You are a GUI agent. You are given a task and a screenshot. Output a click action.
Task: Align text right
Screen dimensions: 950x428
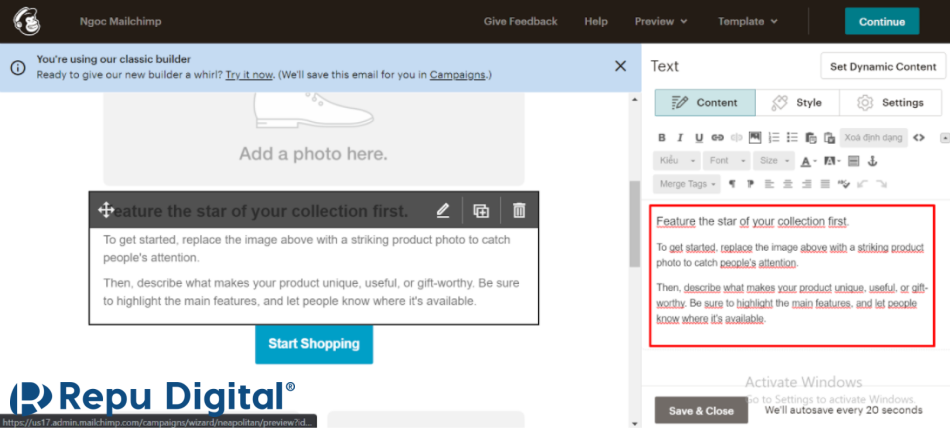coord(806,184)
